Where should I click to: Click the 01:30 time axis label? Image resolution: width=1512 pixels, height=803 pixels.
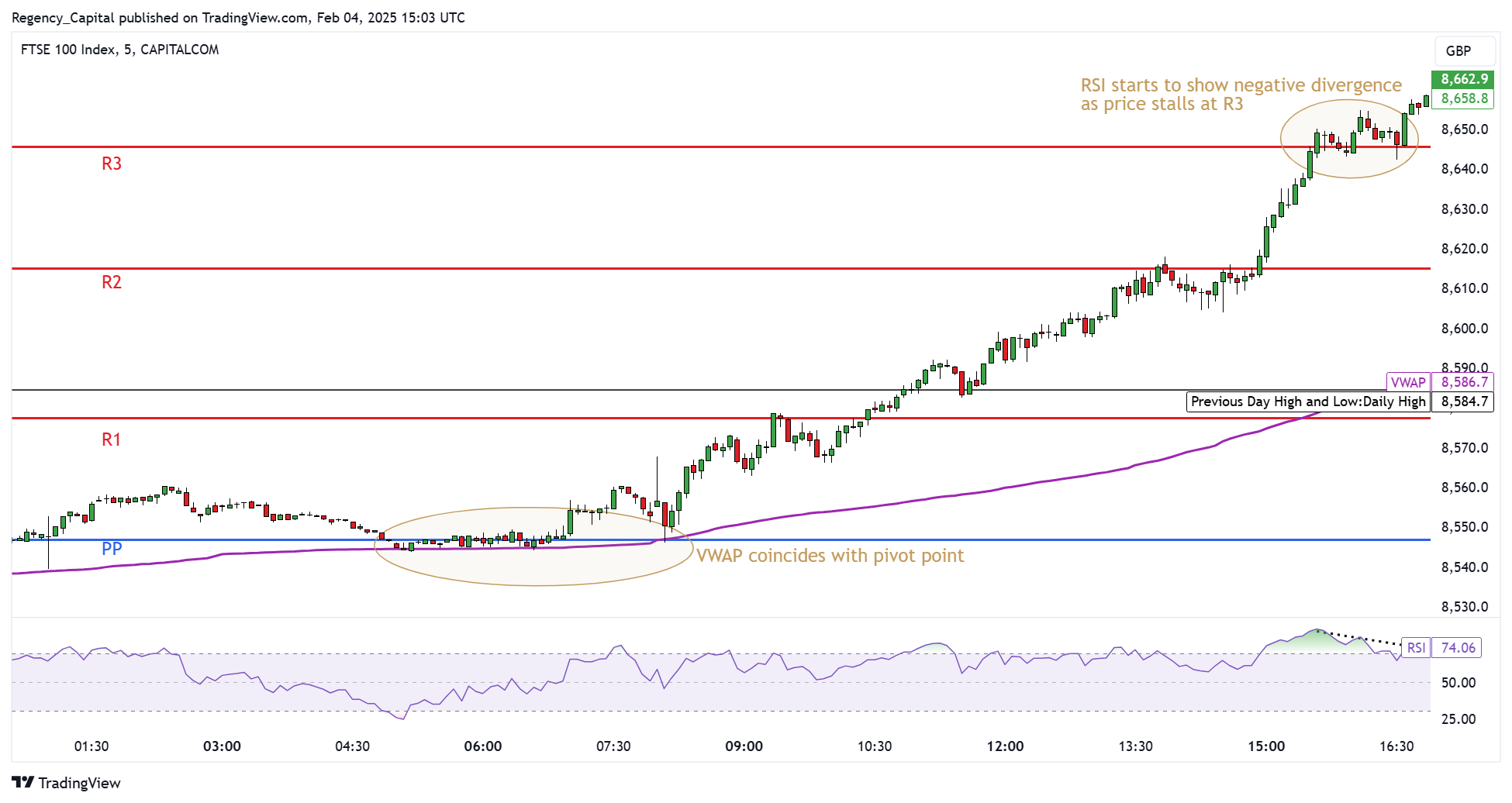[91, 746]
